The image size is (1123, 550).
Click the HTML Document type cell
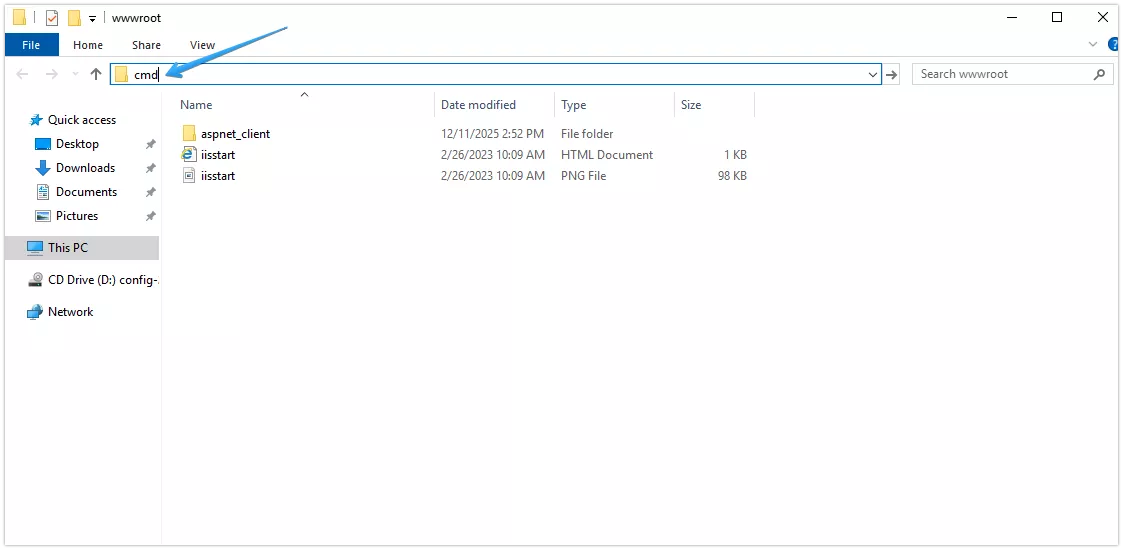pyautogui.click(x=607, y=155)
